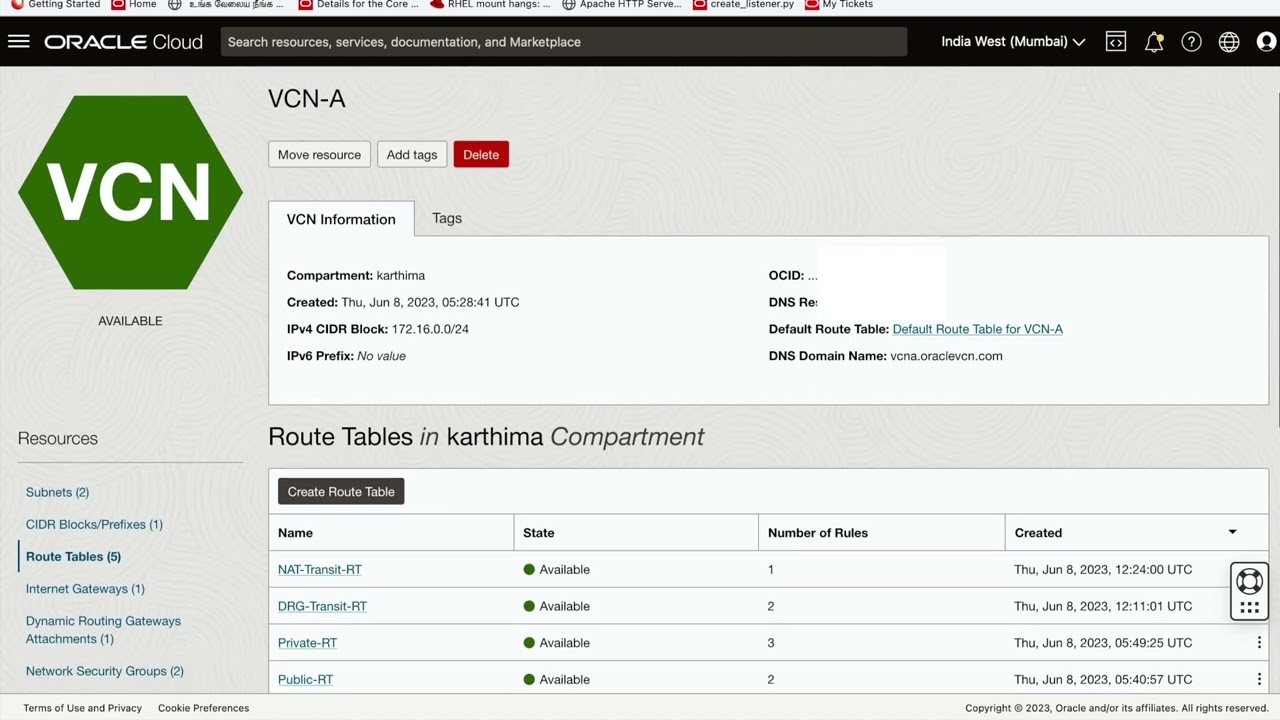The width and height of the screenshot is (1280, 720).
Task: Open the help question mark menu
Action: click(1191, 42)
